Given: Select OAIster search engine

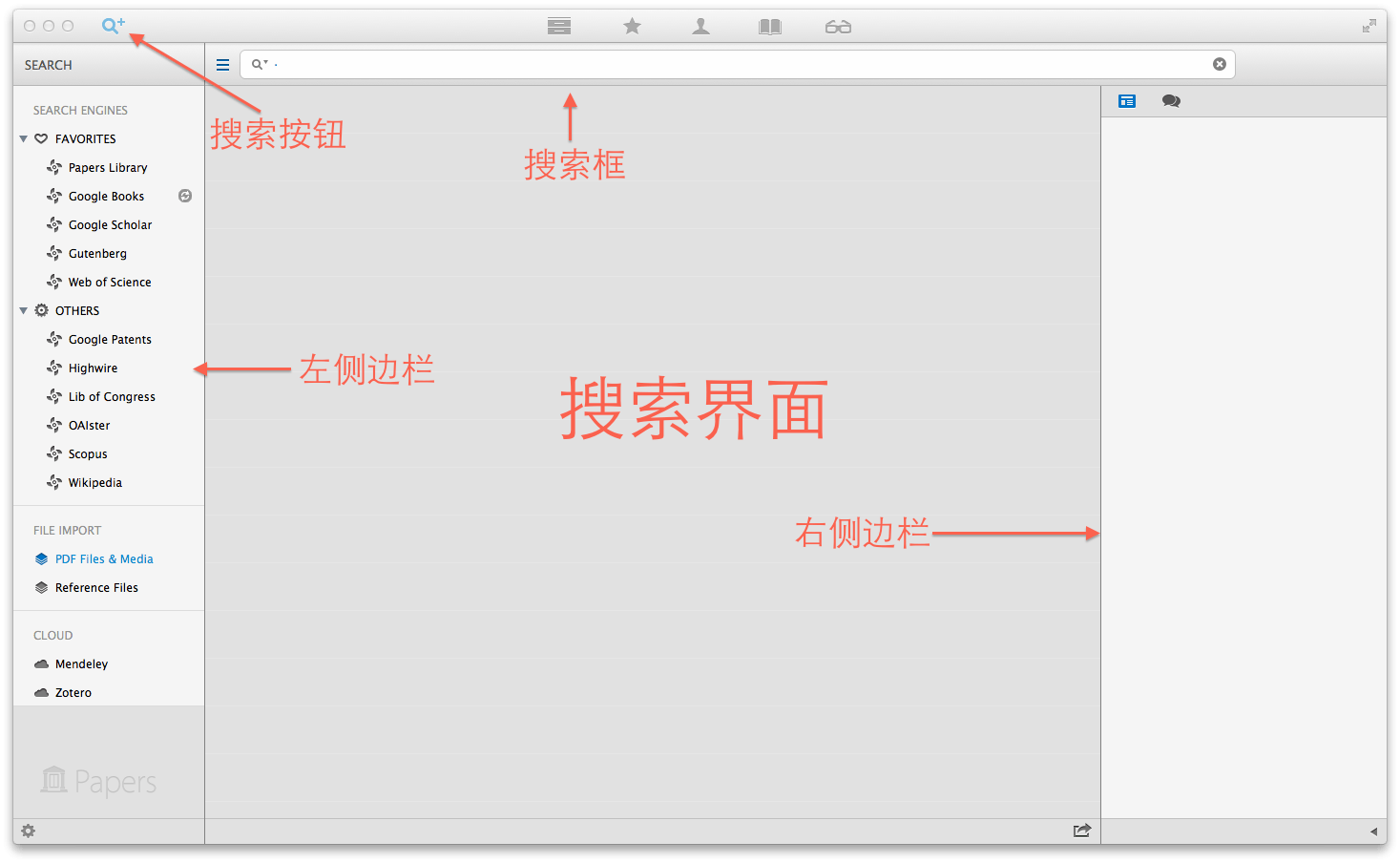Looking at the screenshot, I should pos(89,426).
